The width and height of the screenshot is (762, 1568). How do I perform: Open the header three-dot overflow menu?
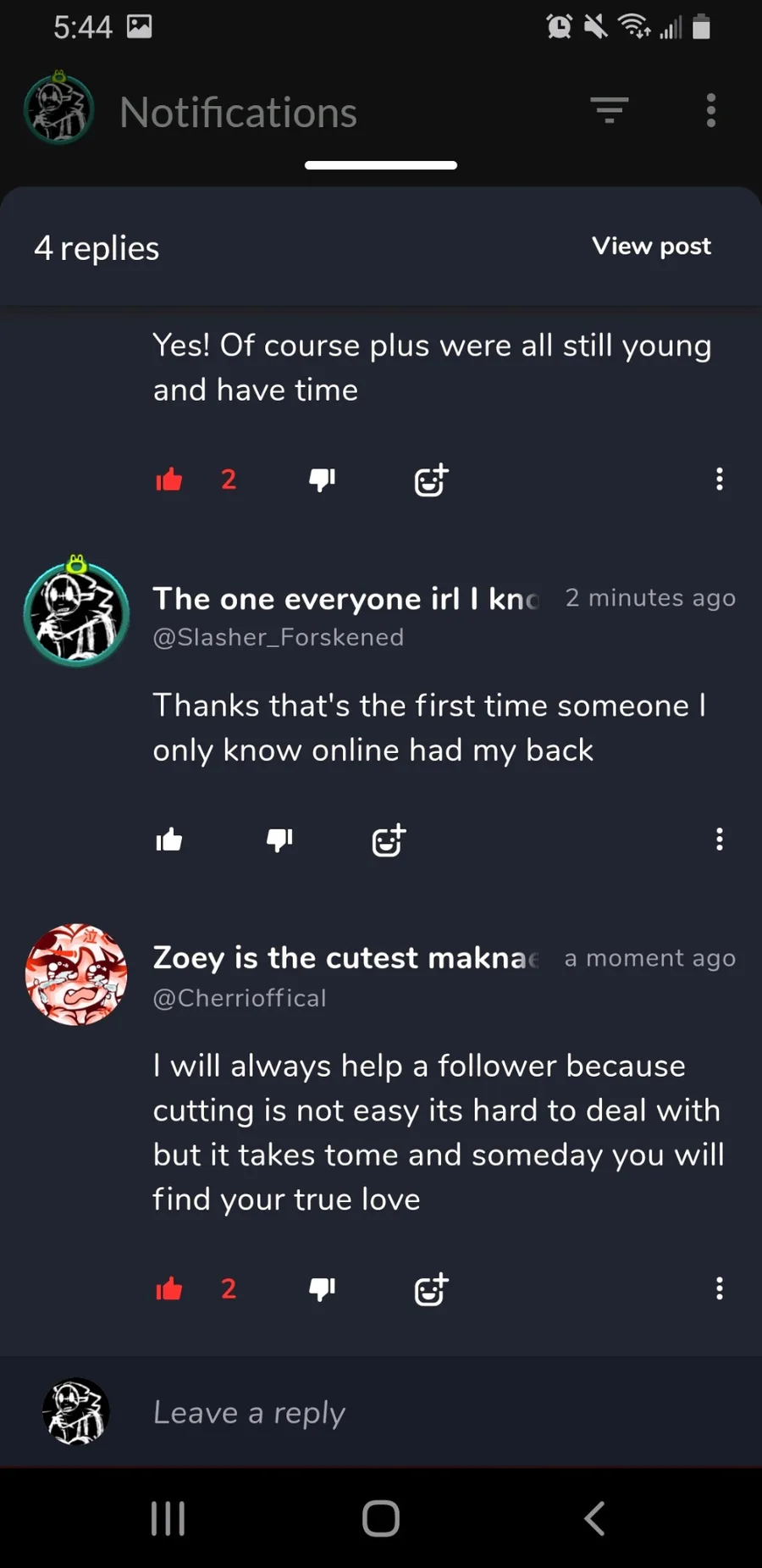click(x=711, y=110)
